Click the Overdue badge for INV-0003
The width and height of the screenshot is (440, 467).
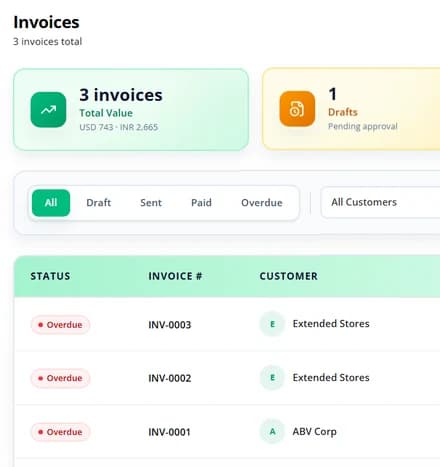tap(60, 325)
